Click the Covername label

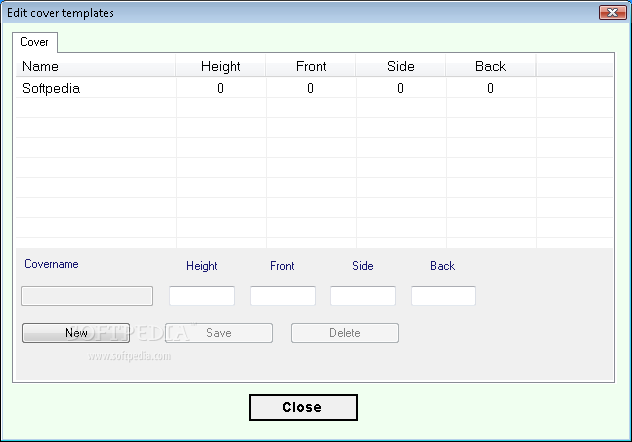(51, 264)
